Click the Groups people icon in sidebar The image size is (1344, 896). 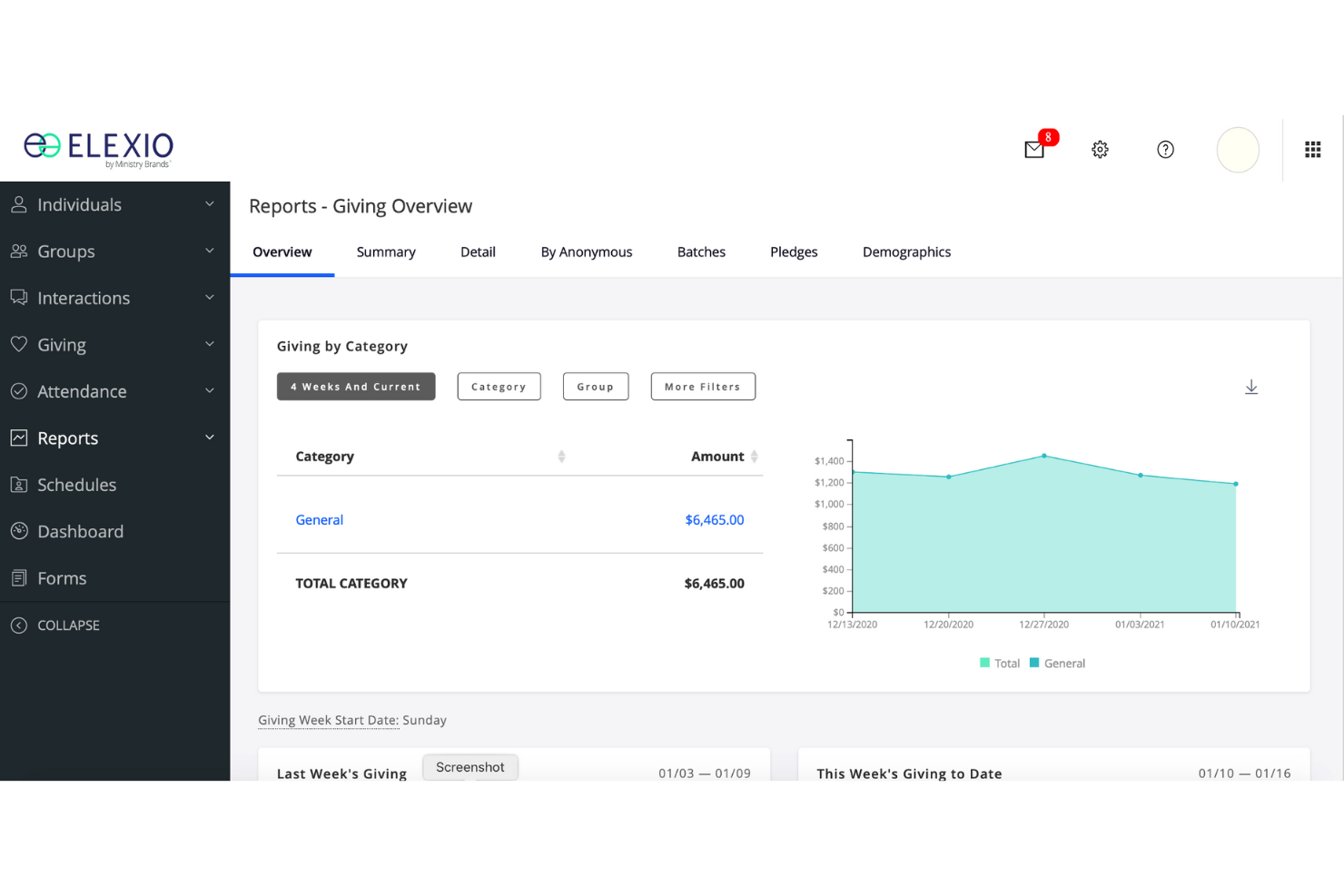[x=18, y=251]
